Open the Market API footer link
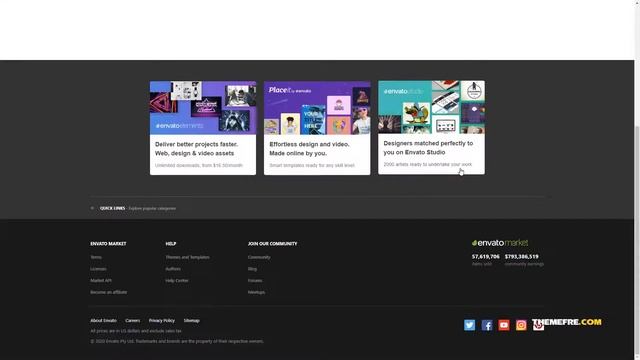640x360 pixels. (x=101, y=280)
